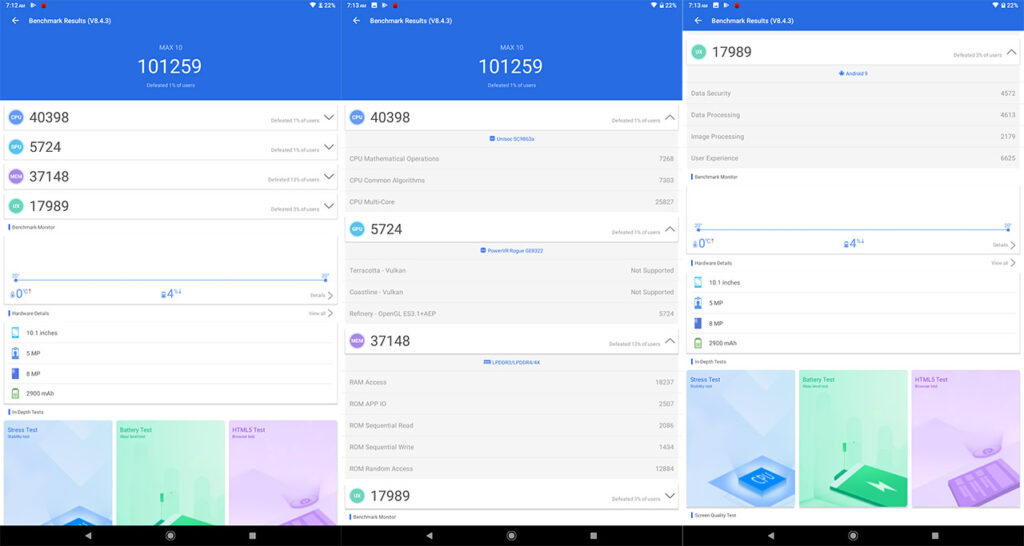The height and width of the screenshot is (546, 1024).
Task: Click the screen size icon beside 10.1 inches, right screen
Action: (697, 282)
